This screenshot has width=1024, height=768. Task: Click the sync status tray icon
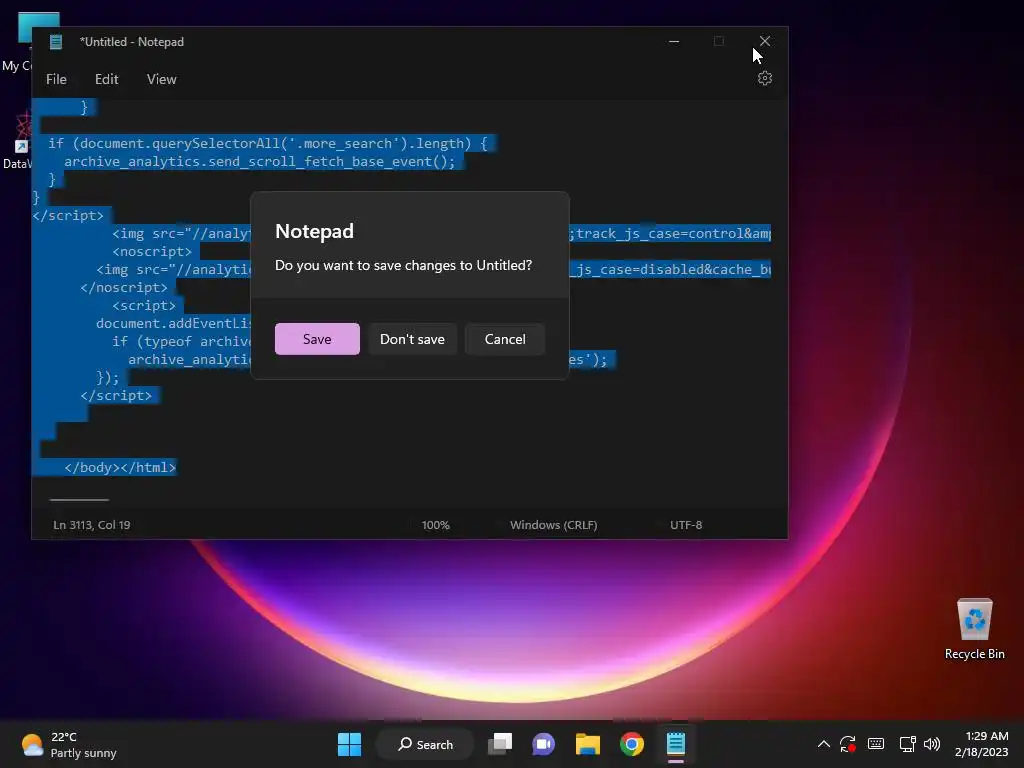[848, 744]
